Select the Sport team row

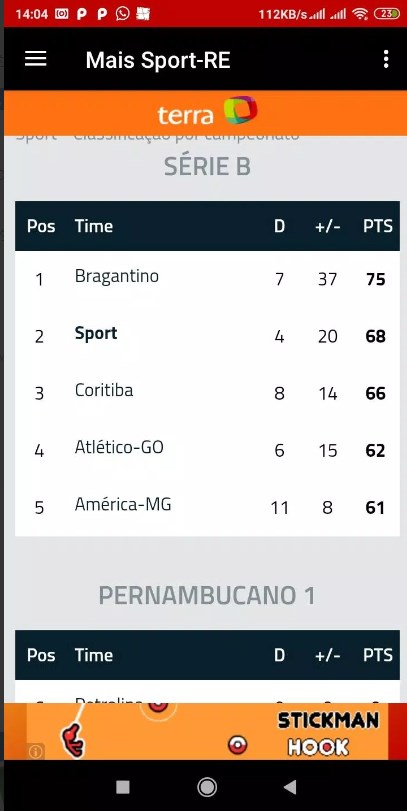(x=207, y=336)
